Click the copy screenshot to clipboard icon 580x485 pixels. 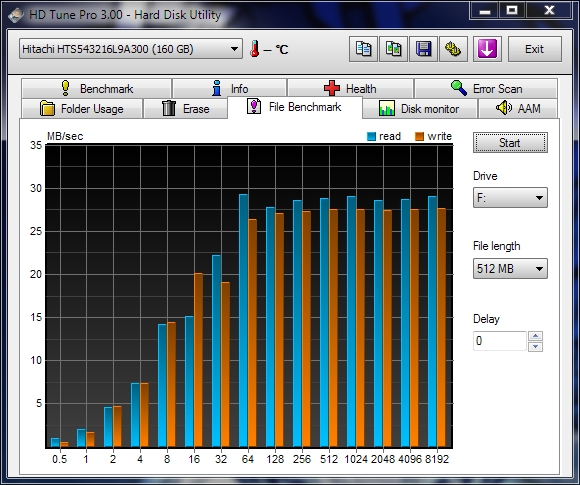pyautogui.click(x=393, y=49)
